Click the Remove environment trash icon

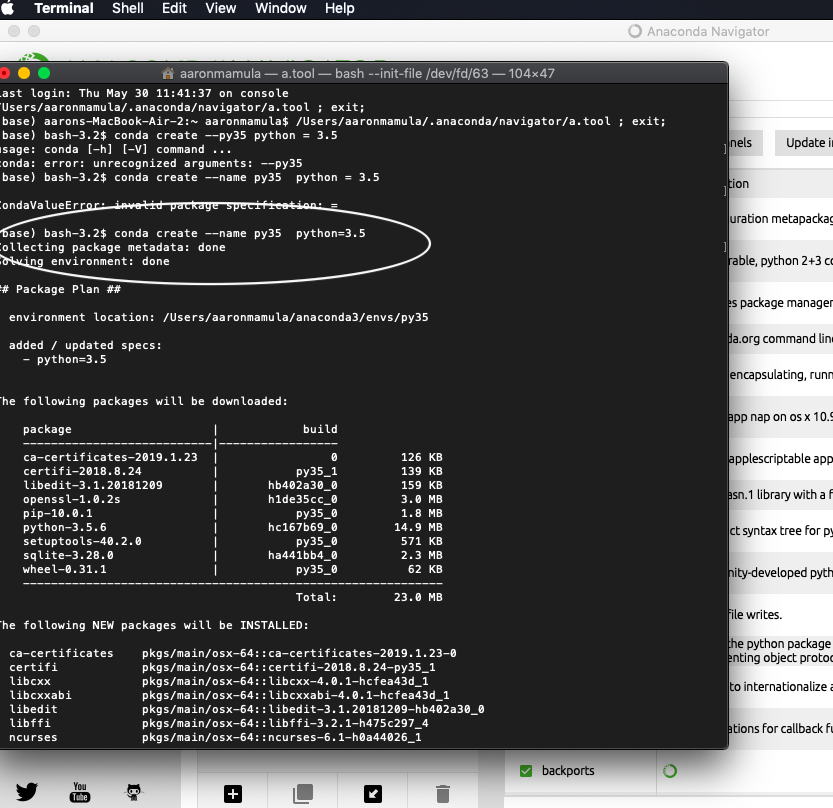(443, 794)
